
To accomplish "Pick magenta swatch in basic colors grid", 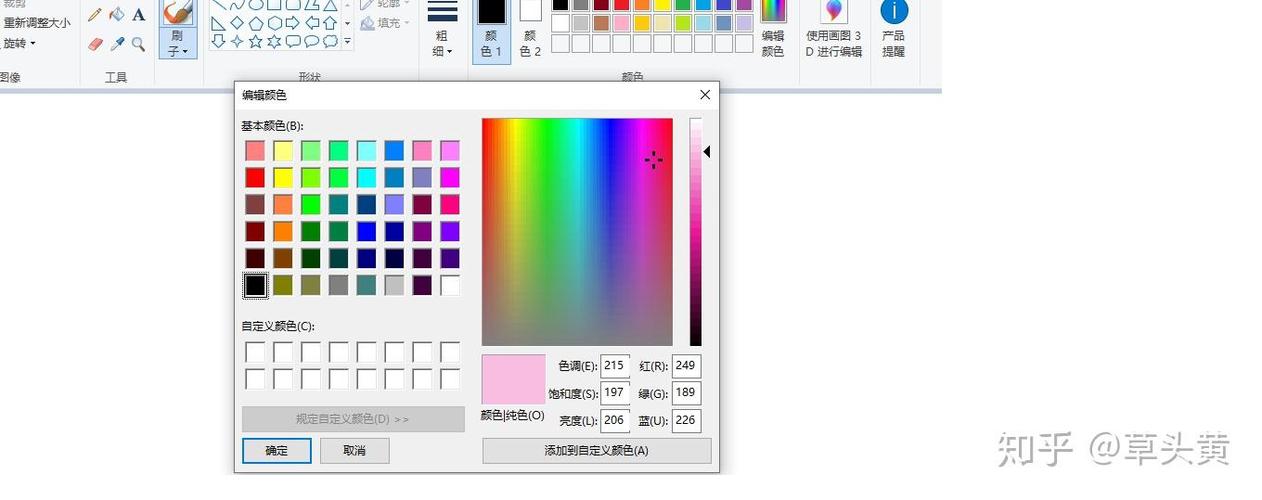I will point(450,178).
